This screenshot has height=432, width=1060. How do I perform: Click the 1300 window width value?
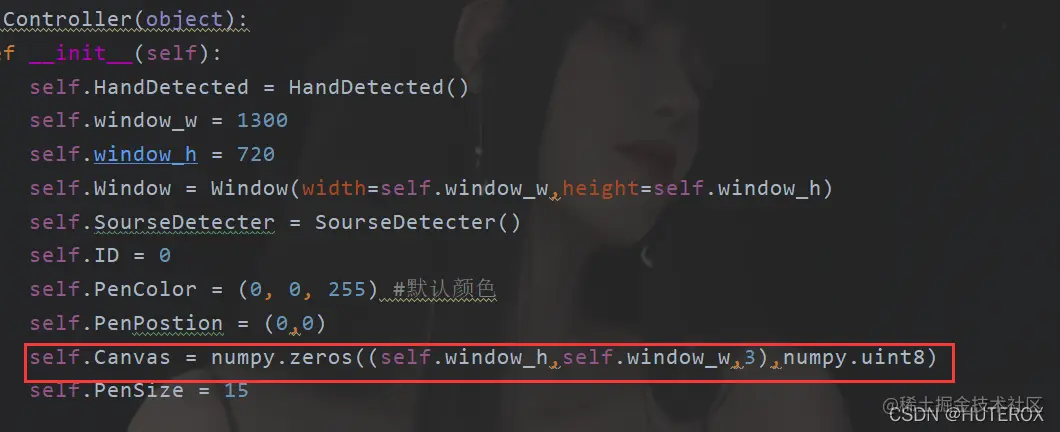point(262,120)
